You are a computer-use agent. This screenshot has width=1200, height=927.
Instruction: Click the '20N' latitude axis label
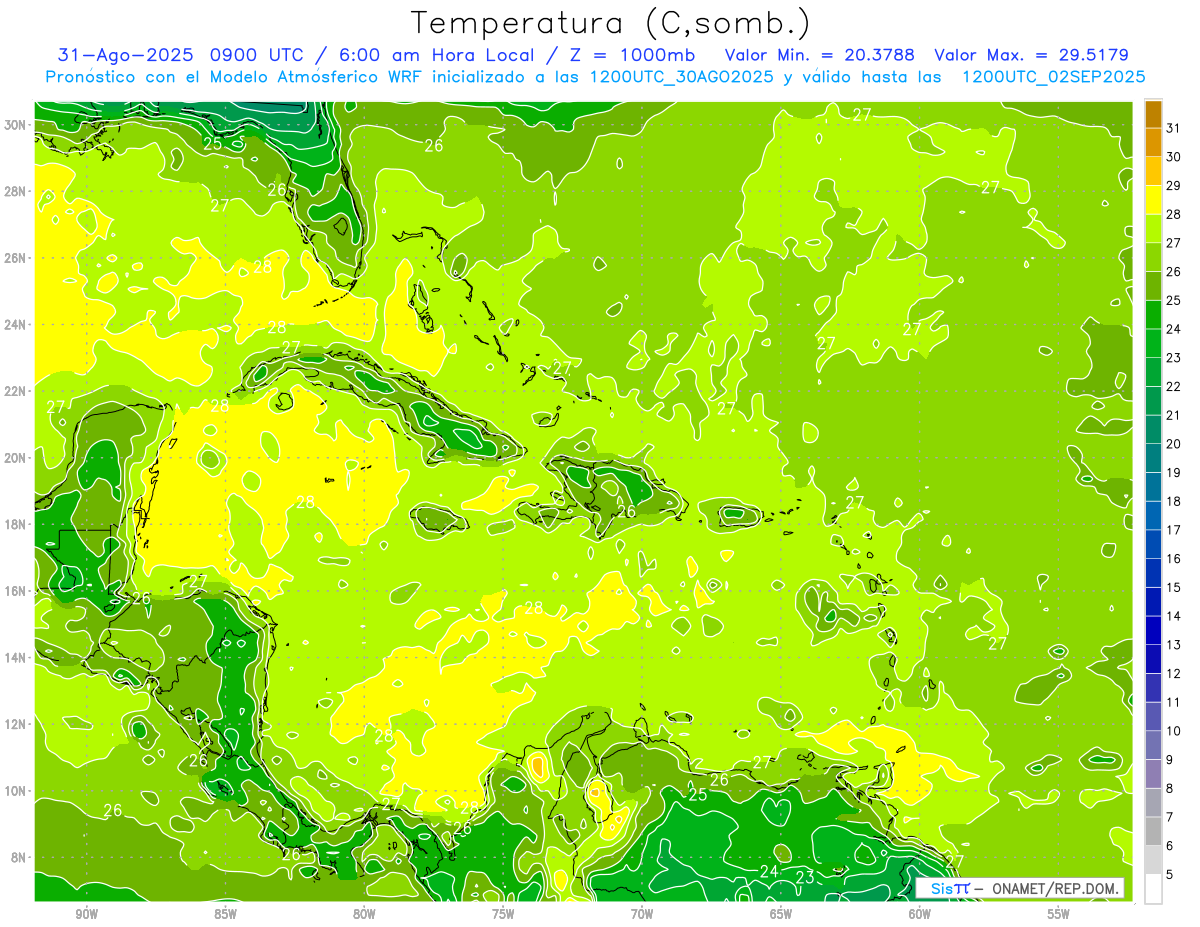pos(15,457)
